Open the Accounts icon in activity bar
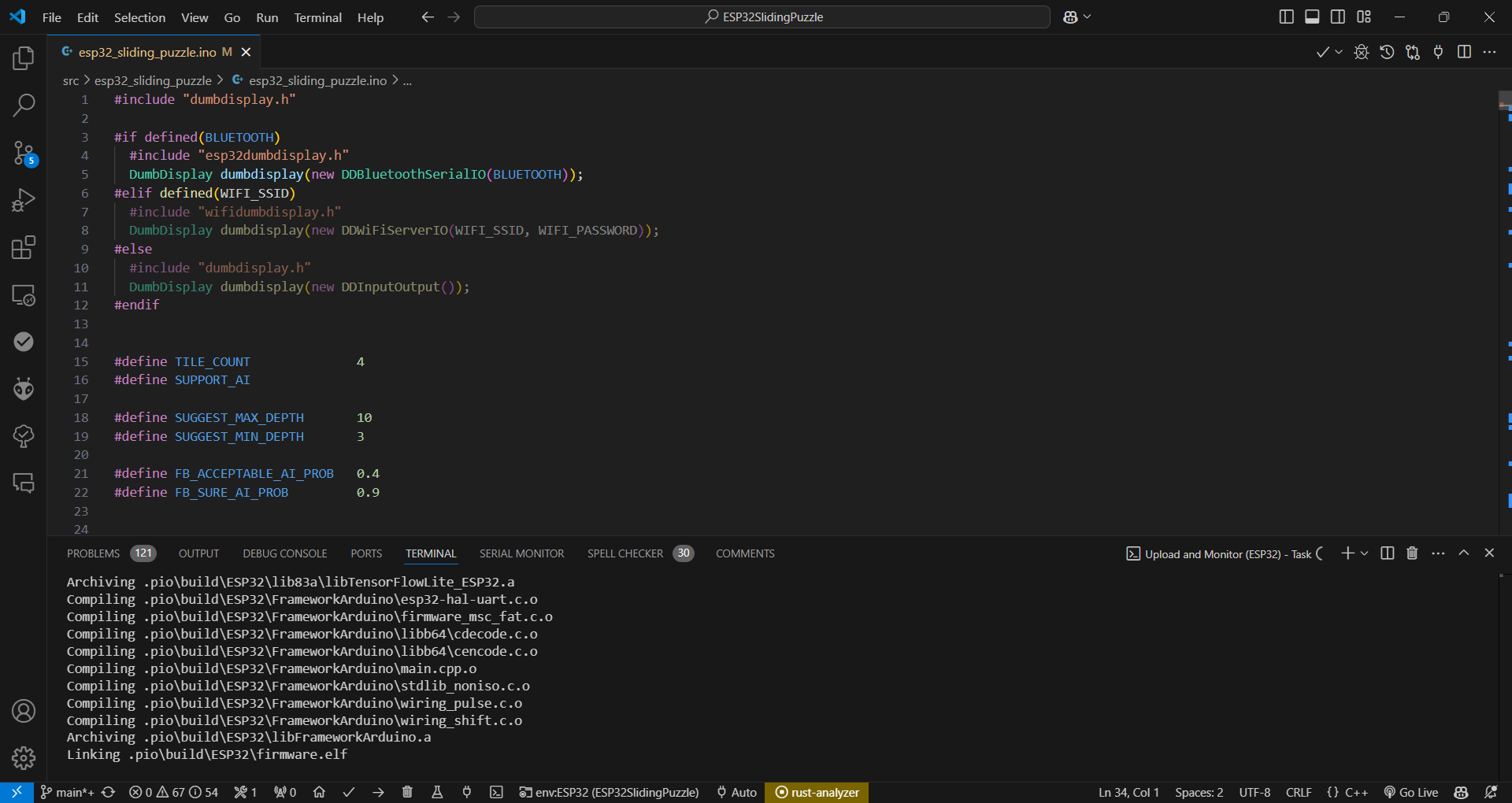Screen dimensions: 1512x803 (x=24, y=711)
